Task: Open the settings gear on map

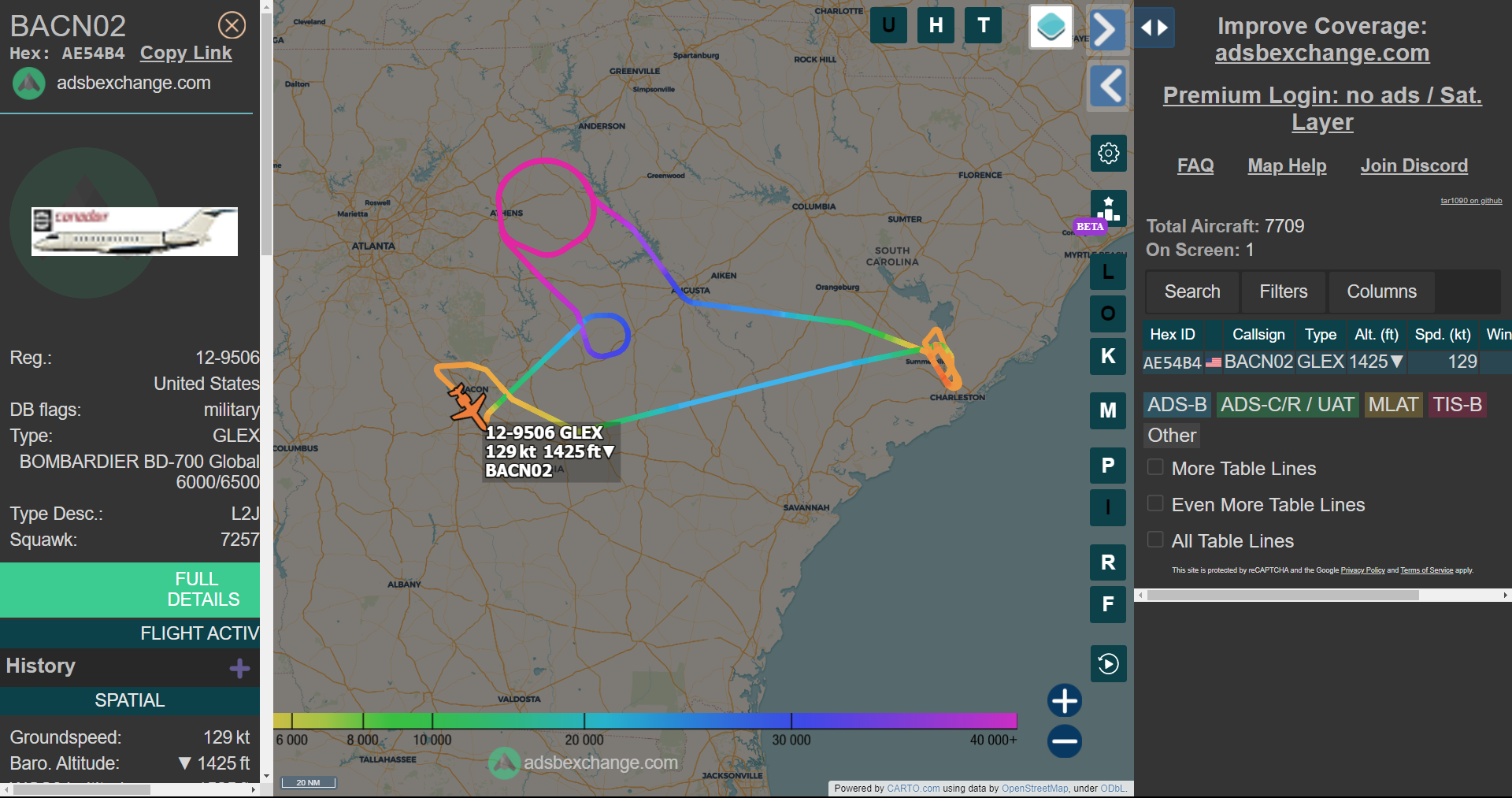Action: (1109, 153)
